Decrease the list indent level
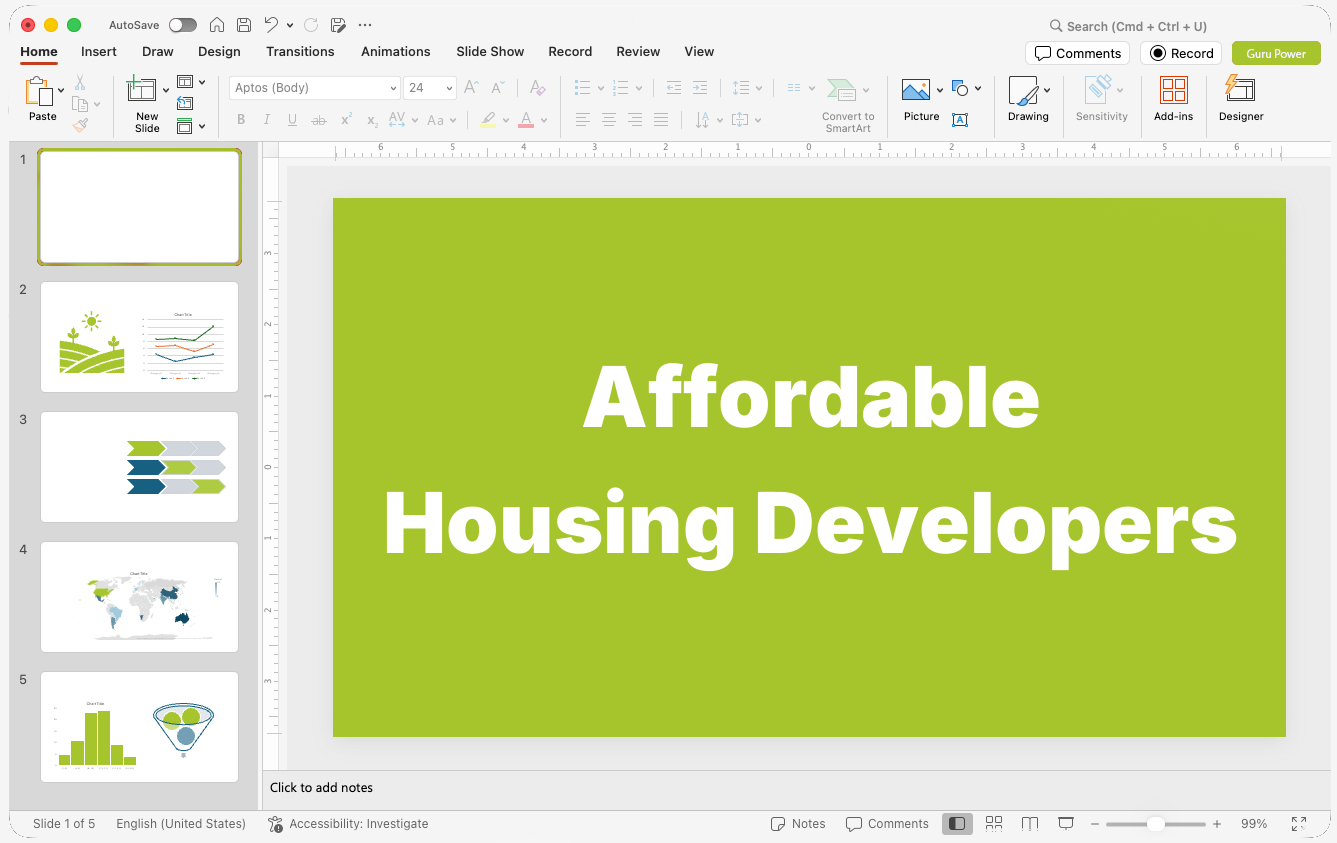 [x=674, y=88]
